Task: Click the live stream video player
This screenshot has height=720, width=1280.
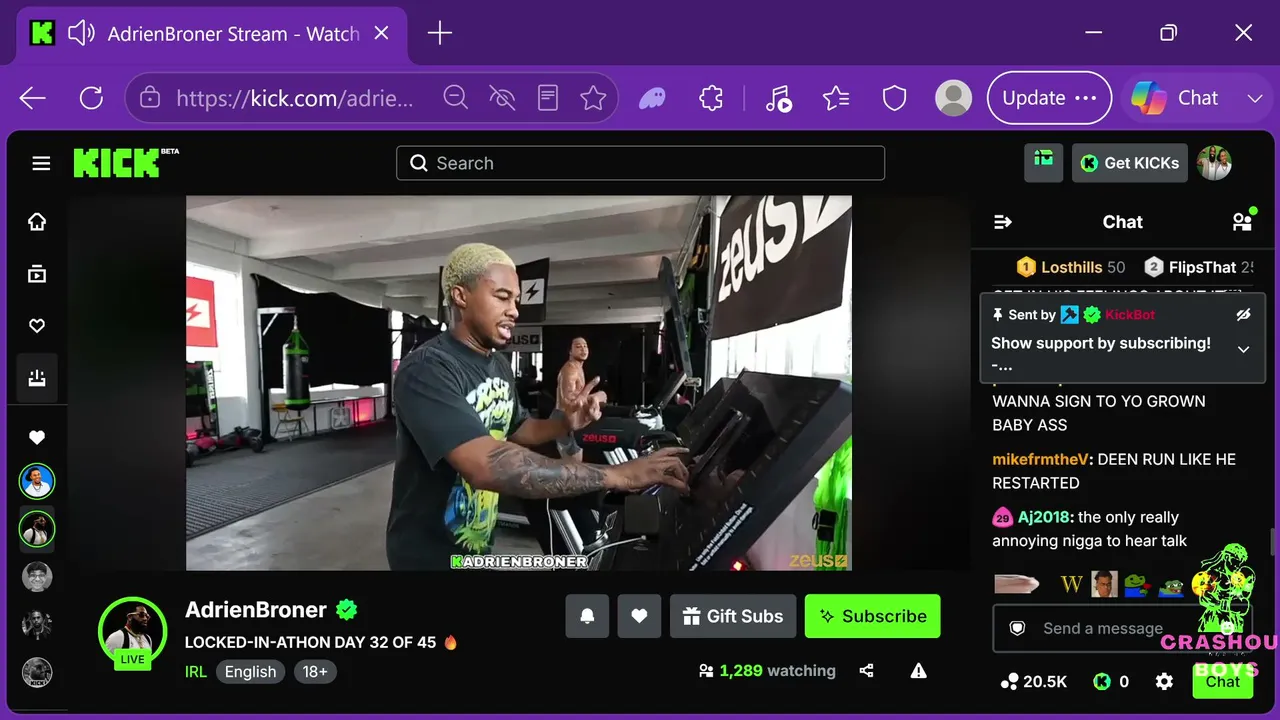Action: 519,383
